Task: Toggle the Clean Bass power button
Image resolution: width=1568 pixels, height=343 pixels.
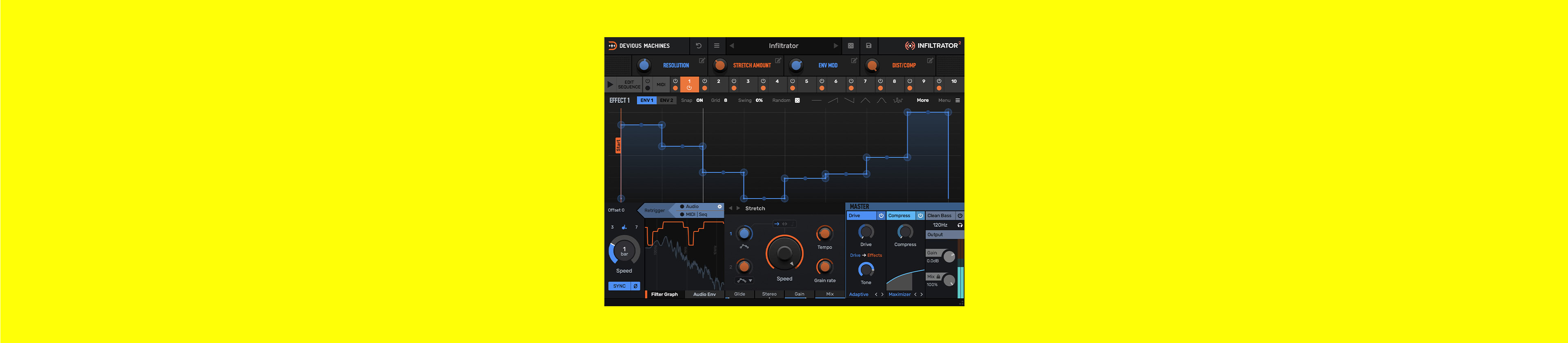Action: coord(959,215)
